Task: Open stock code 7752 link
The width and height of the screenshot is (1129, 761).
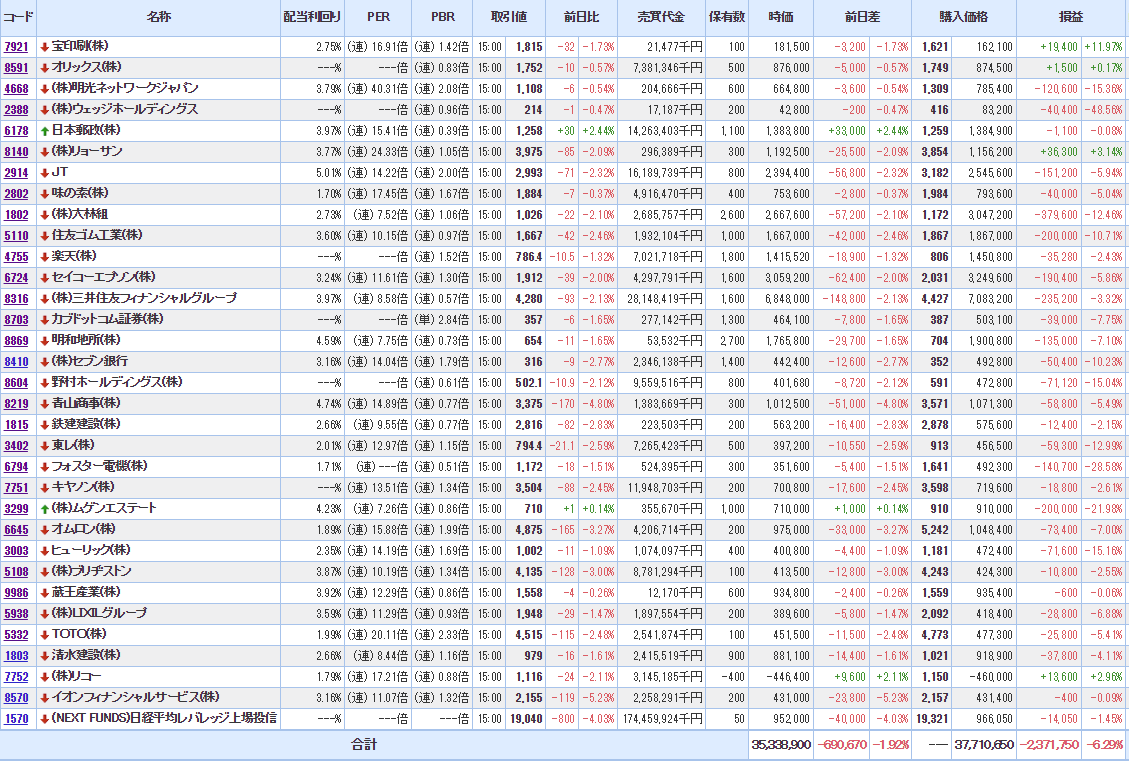Action: 16,677
